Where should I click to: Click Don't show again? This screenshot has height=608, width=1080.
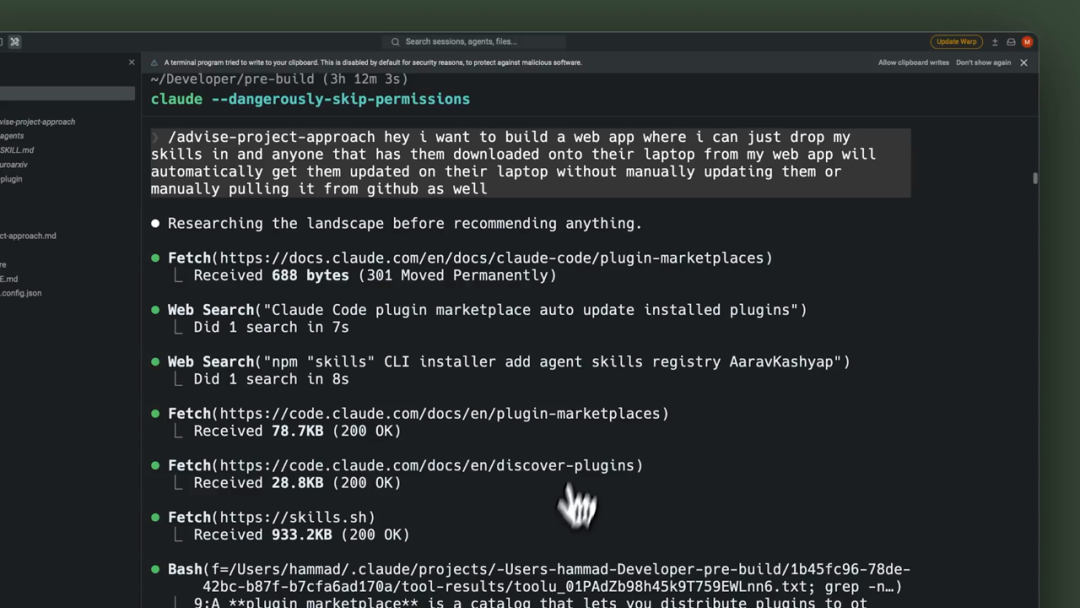tap(983, 63)
